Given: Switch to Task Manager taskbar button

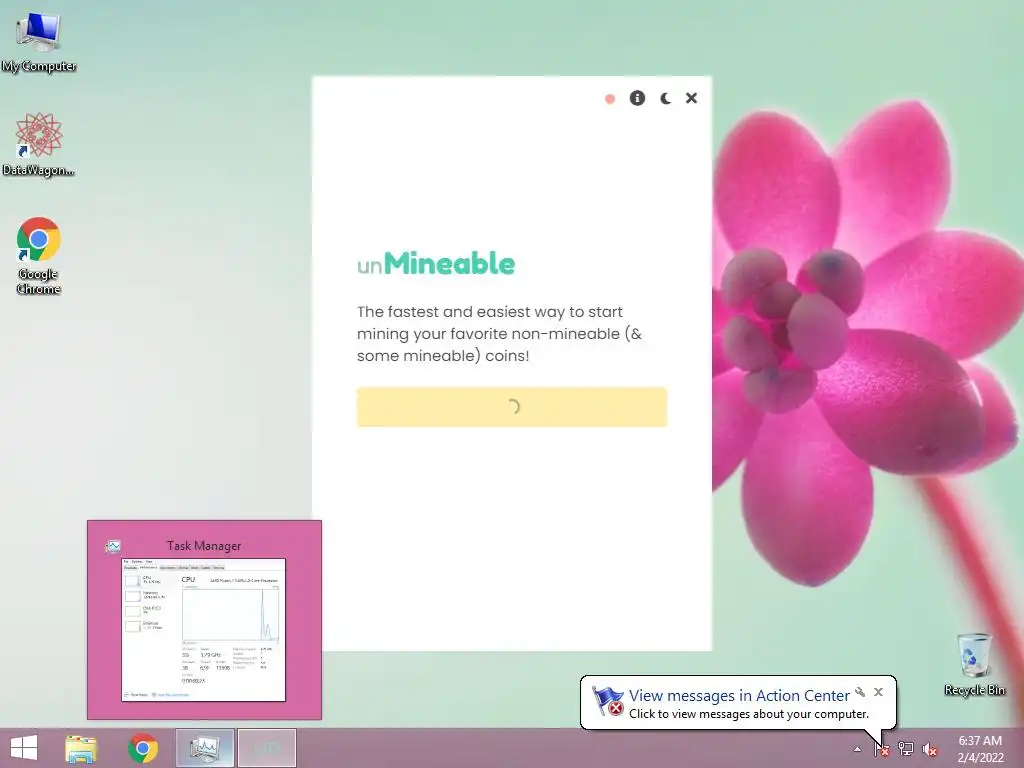Looking at the screenshot, I should click(x=205, y=748).
